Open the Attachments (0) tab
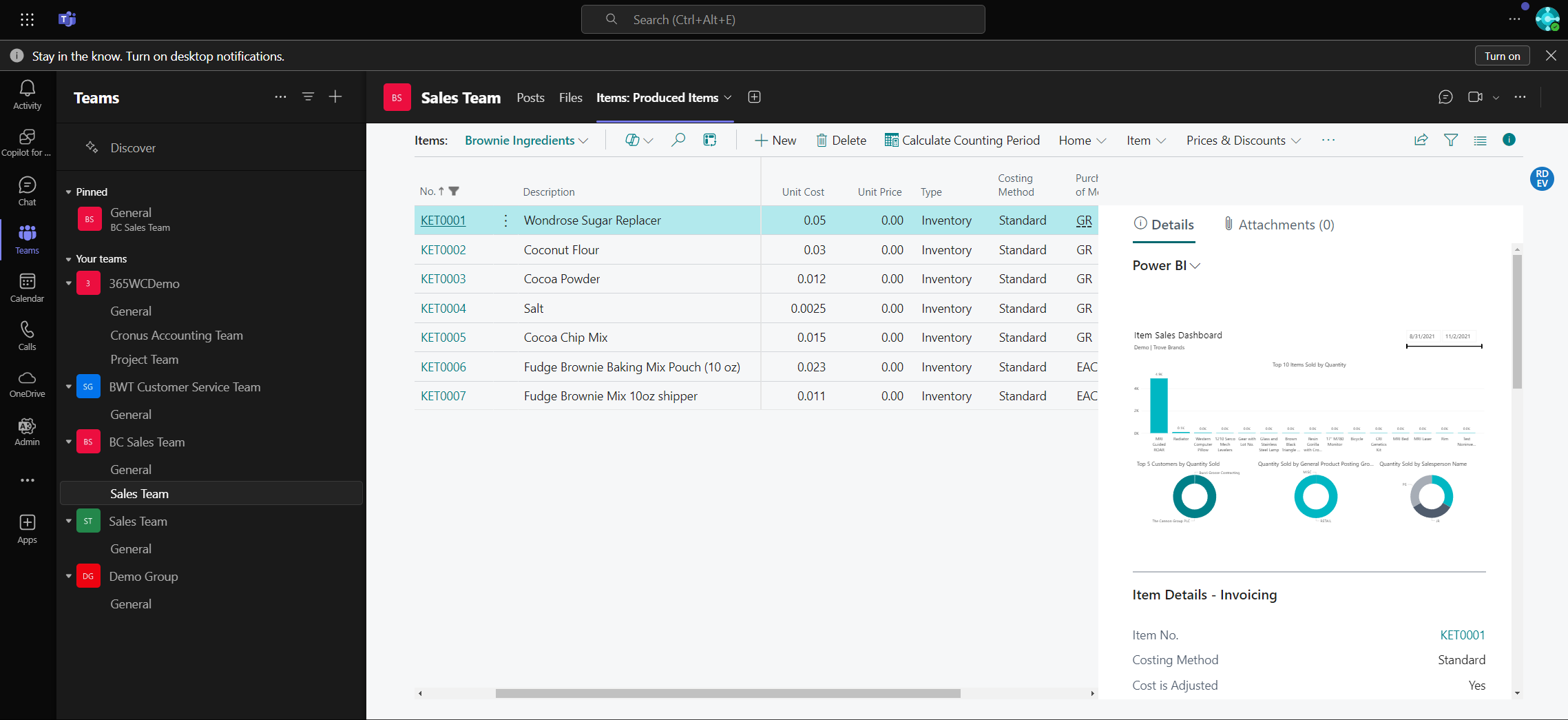Viewport: 1568px width, 720px height. (1279, 225)
